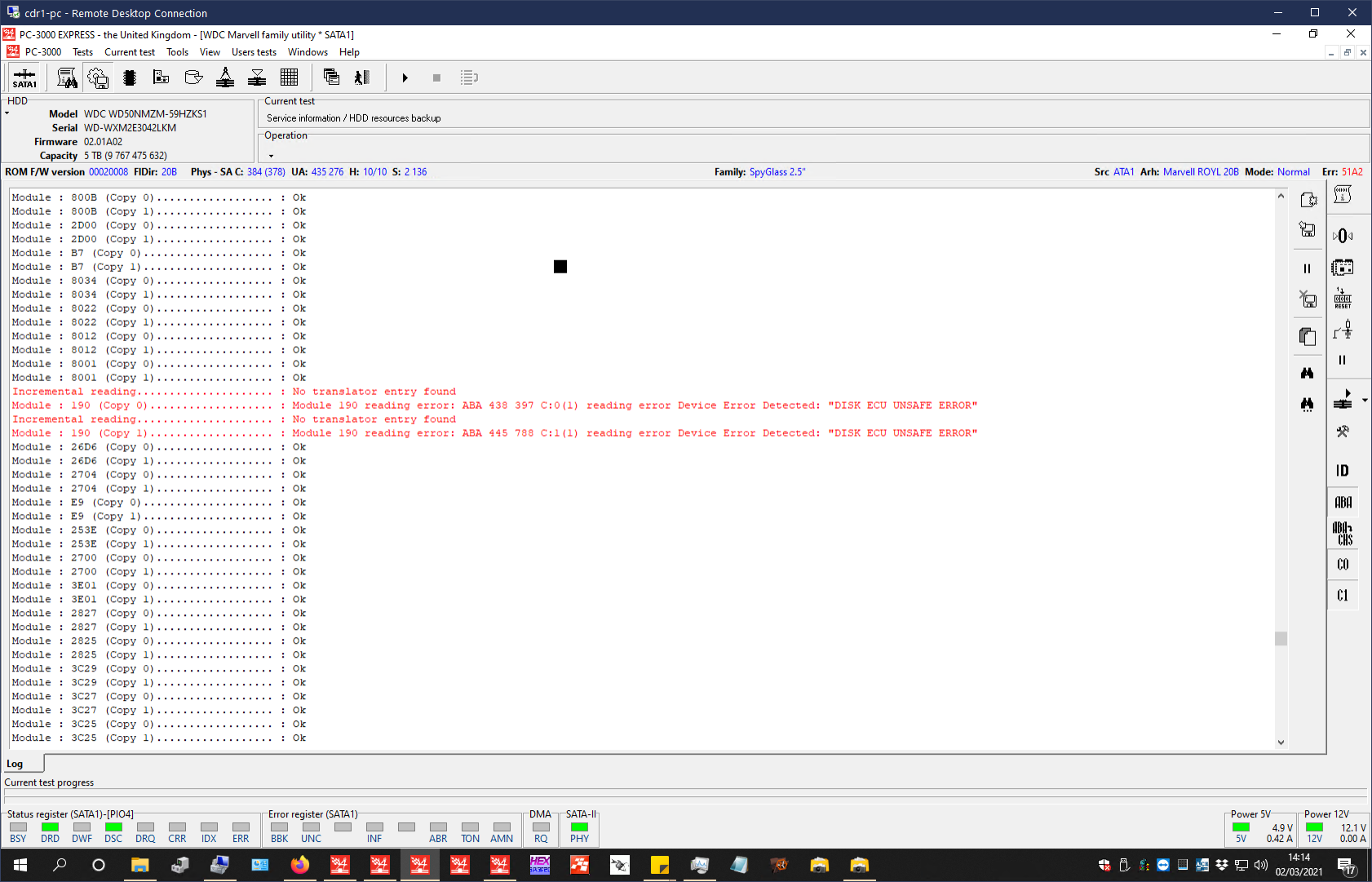Open the PC-3000 menu
The width and height of the screenshot is (1372, 882).
[x=42, y=52]
